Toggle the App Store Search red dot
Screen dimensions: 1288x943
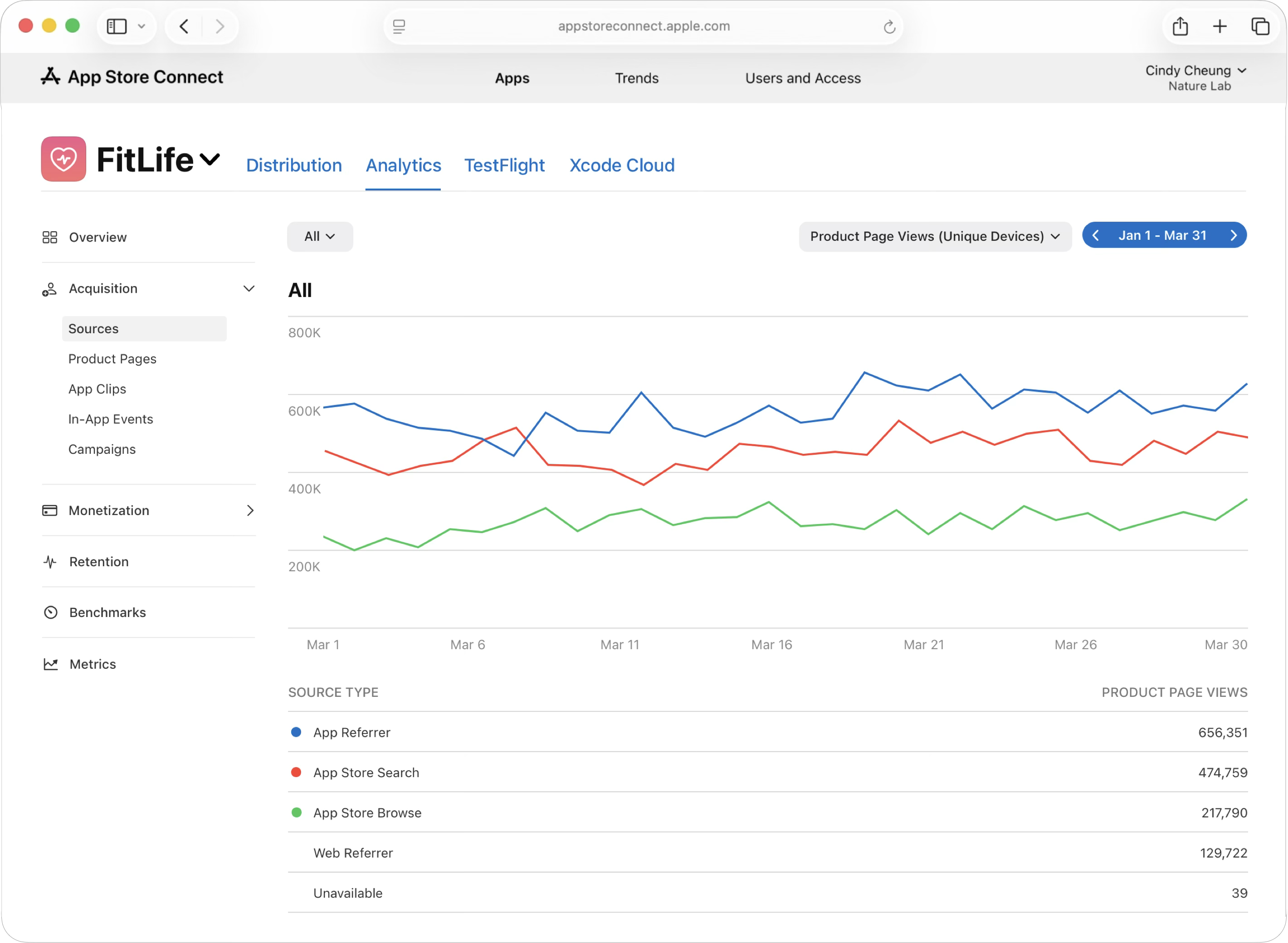[296, 773]
